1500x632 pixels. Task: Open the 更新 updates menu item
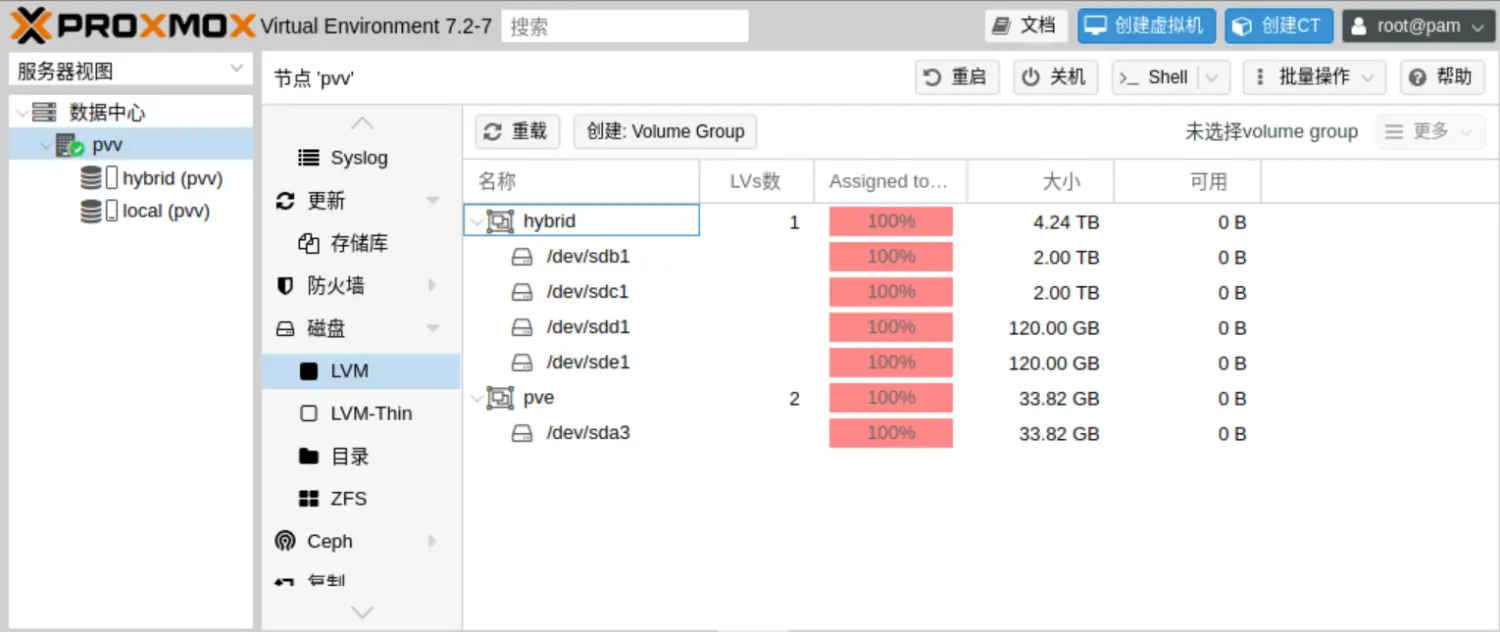[361, 201]
